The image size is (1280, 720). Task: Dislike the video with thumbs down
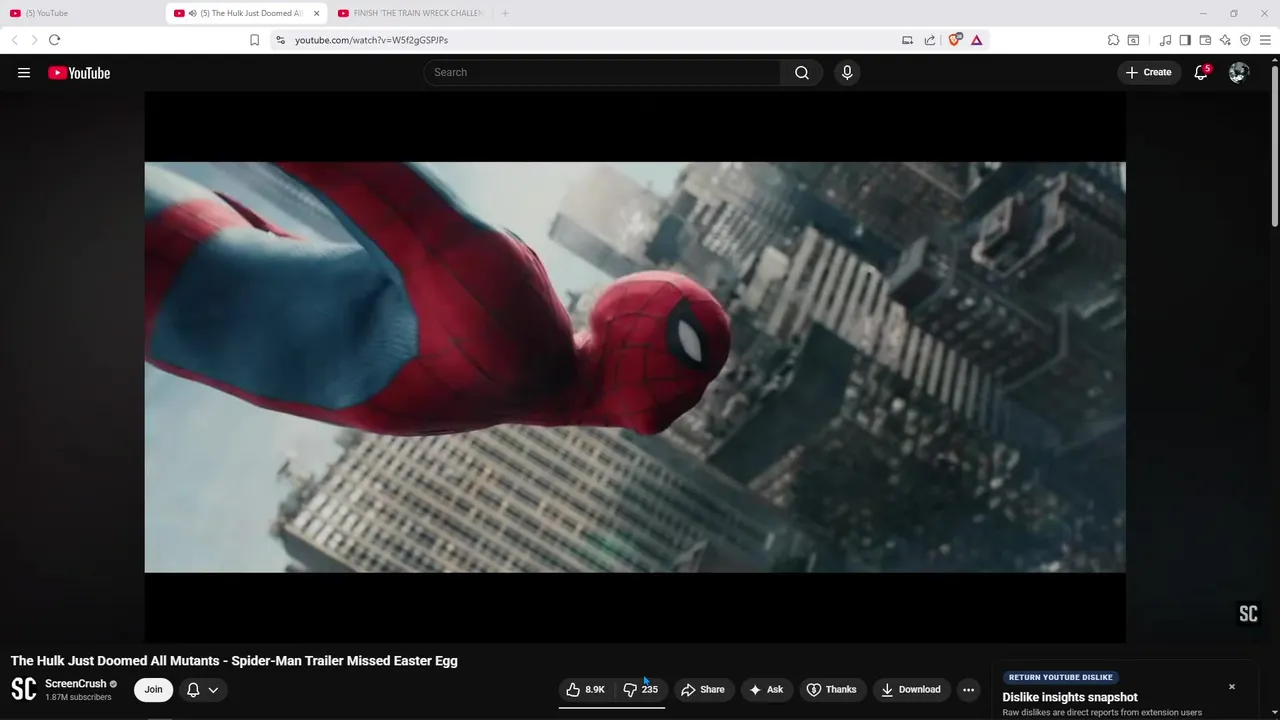tap(640, 689)
